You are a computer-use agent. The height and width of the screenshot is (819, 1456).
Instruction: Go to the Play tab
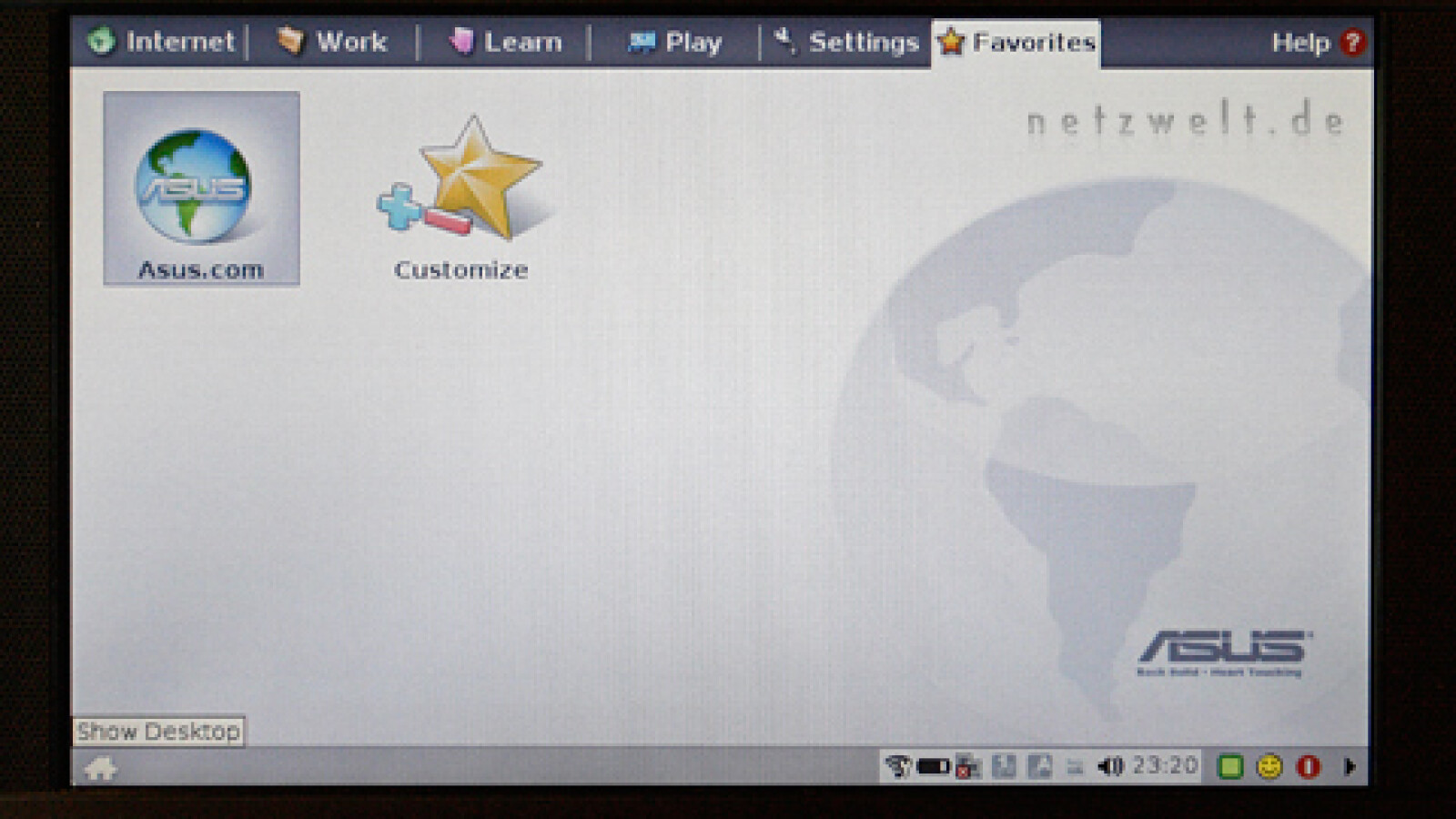tap(674, 42)
